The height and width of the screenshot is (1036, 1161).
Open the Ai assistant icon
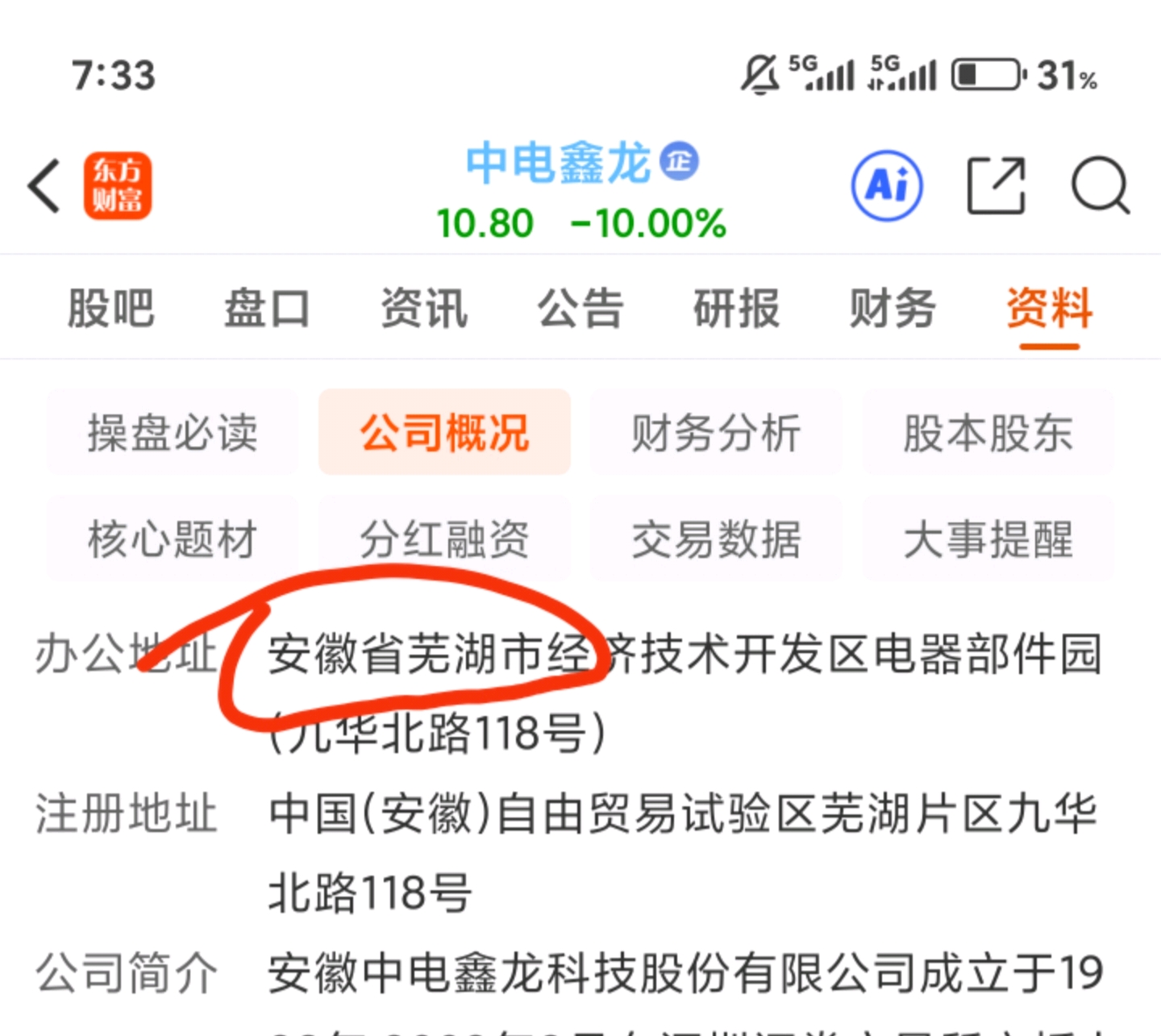tap(888, 186)
